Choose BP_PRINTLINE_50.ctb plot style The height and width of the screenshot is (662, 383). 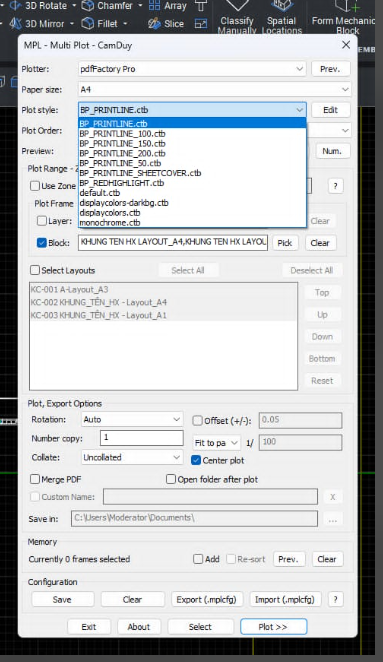click(x=192, y=163)
